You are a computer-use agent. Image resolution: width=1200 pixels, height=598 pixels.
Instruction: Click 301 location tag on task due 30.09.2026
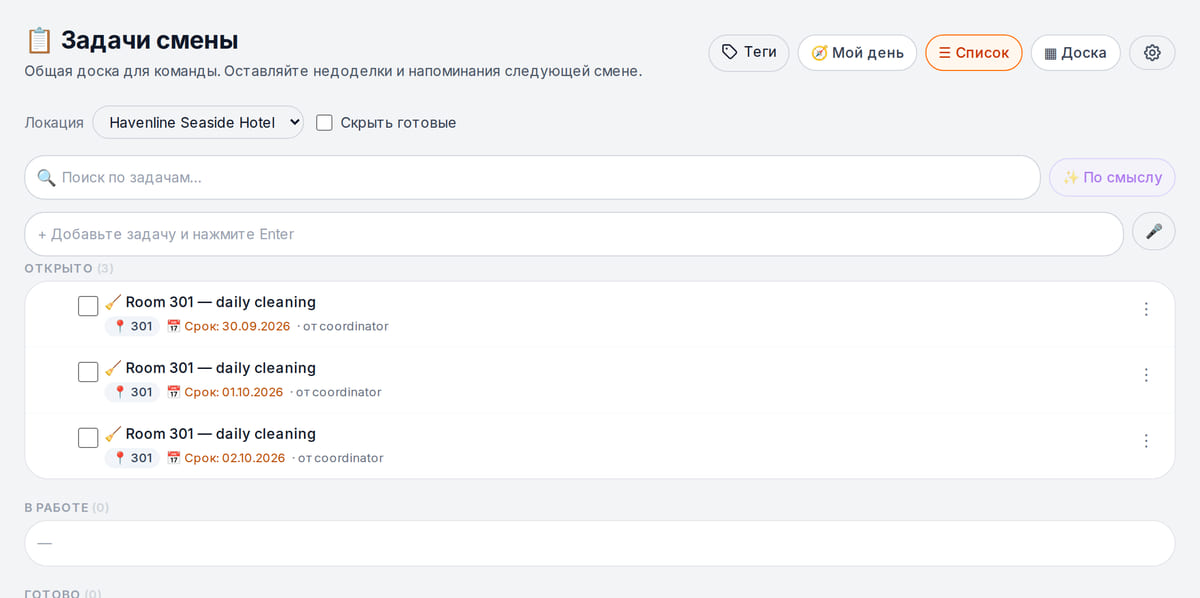[x=132, y=326]
